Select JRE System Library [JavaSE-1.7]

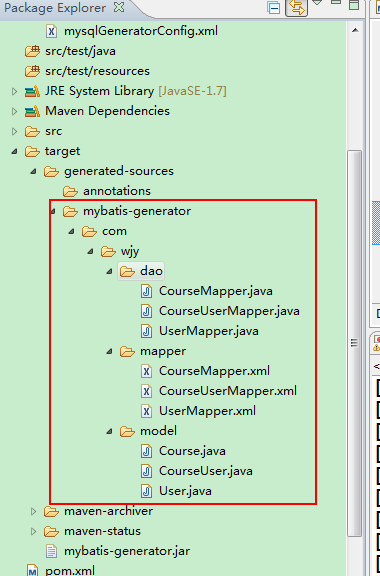point(136,91)
